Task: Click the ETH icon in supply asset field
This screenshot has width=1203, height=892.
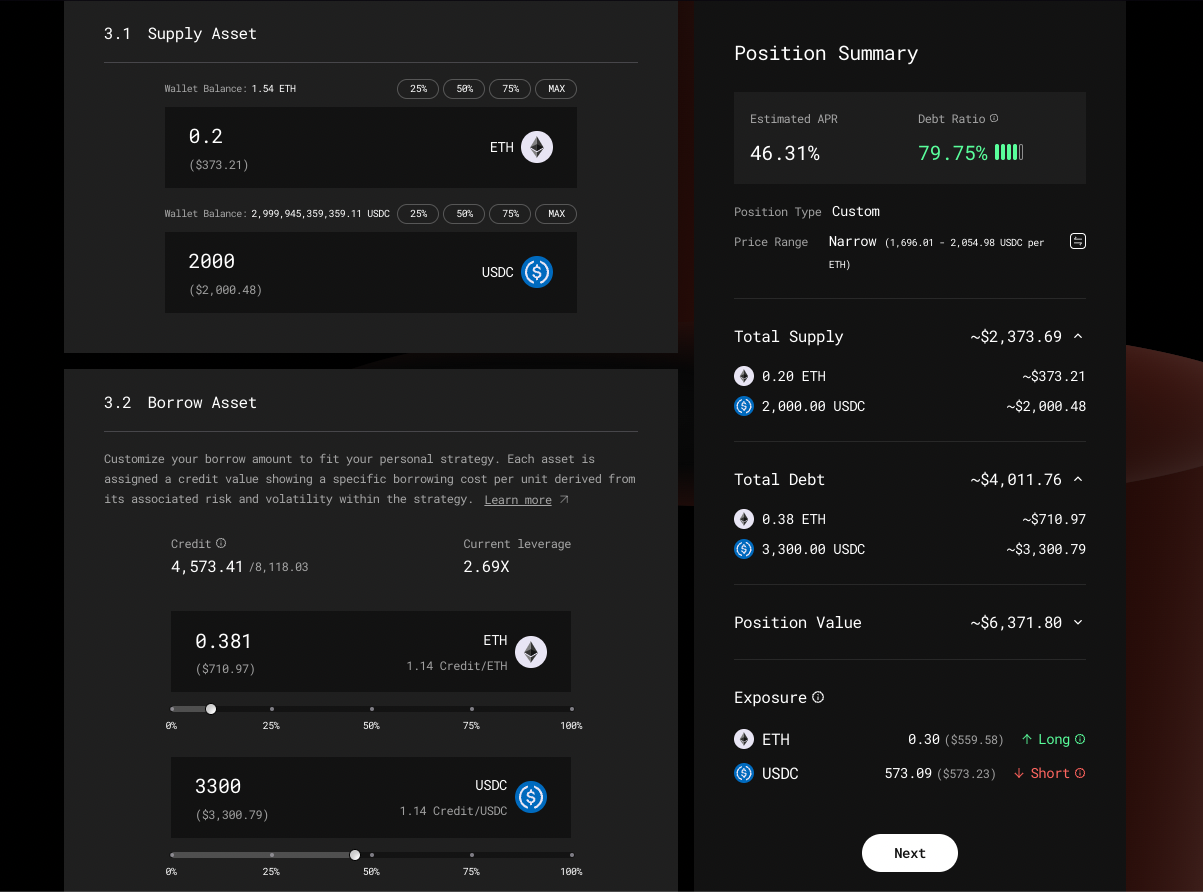Action: 536,147
